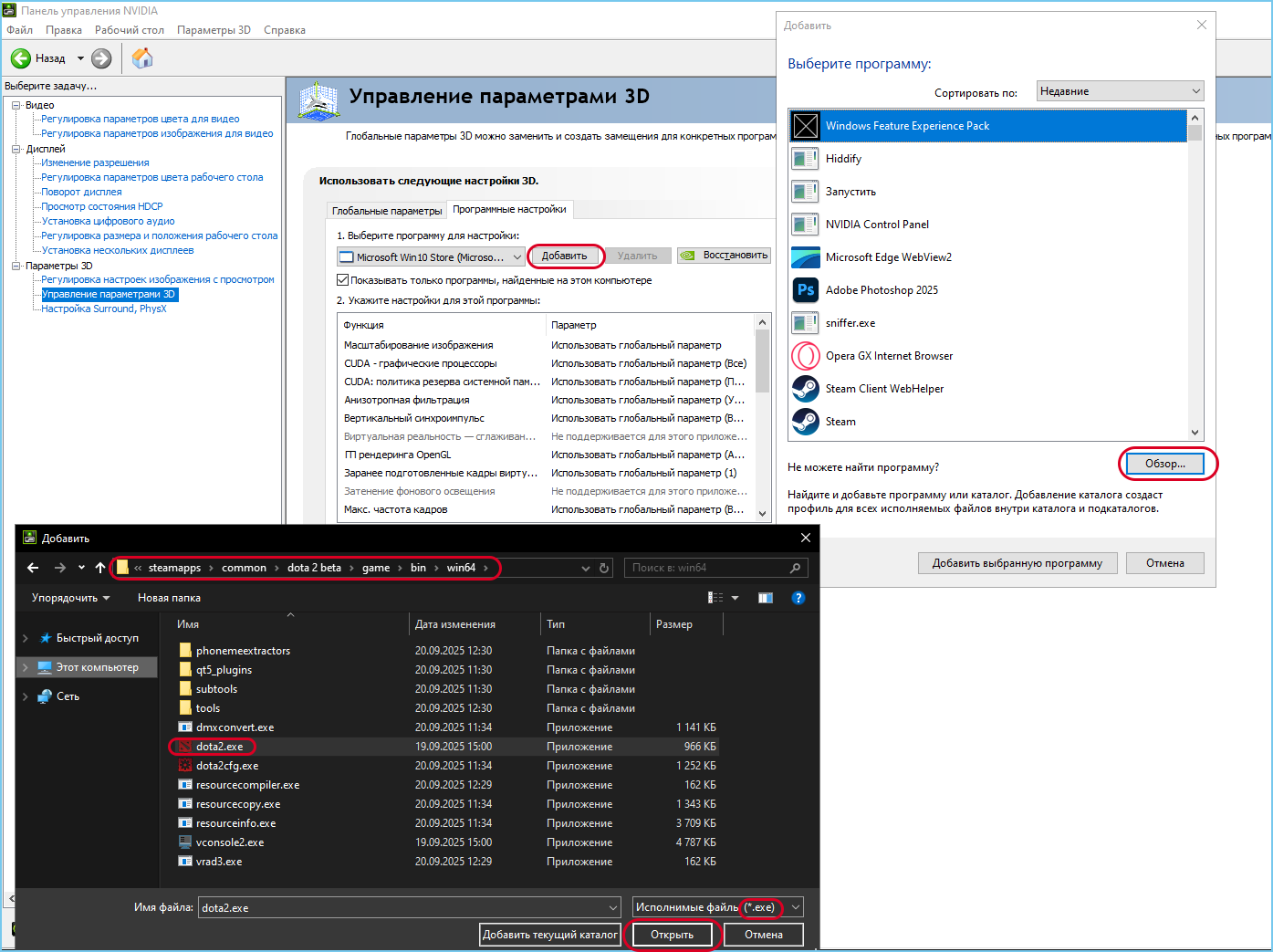Click 'Добавить текущий каталог' button
The width and height of the screenshot is (1273, 952).
coord(550,935)
